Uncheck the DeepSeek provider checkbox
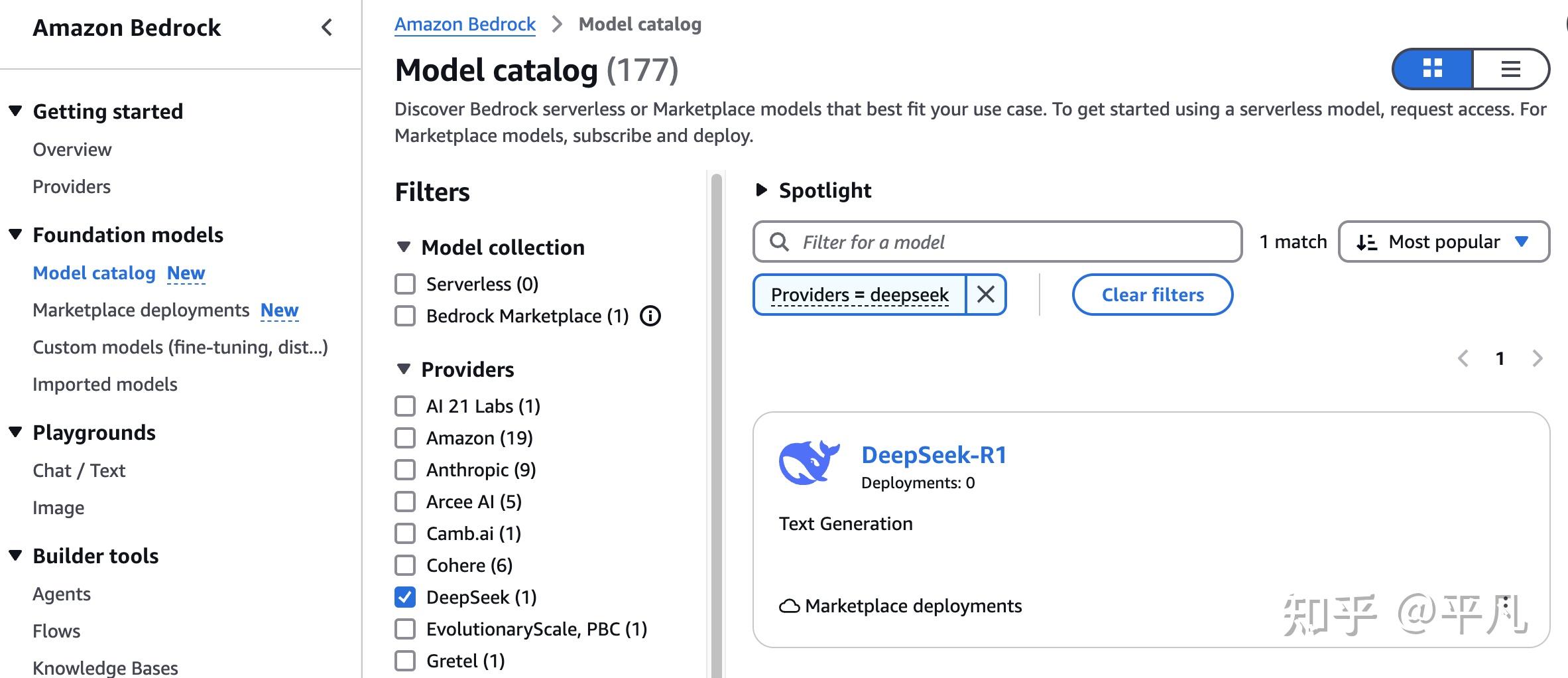 [x=405, y=597]
